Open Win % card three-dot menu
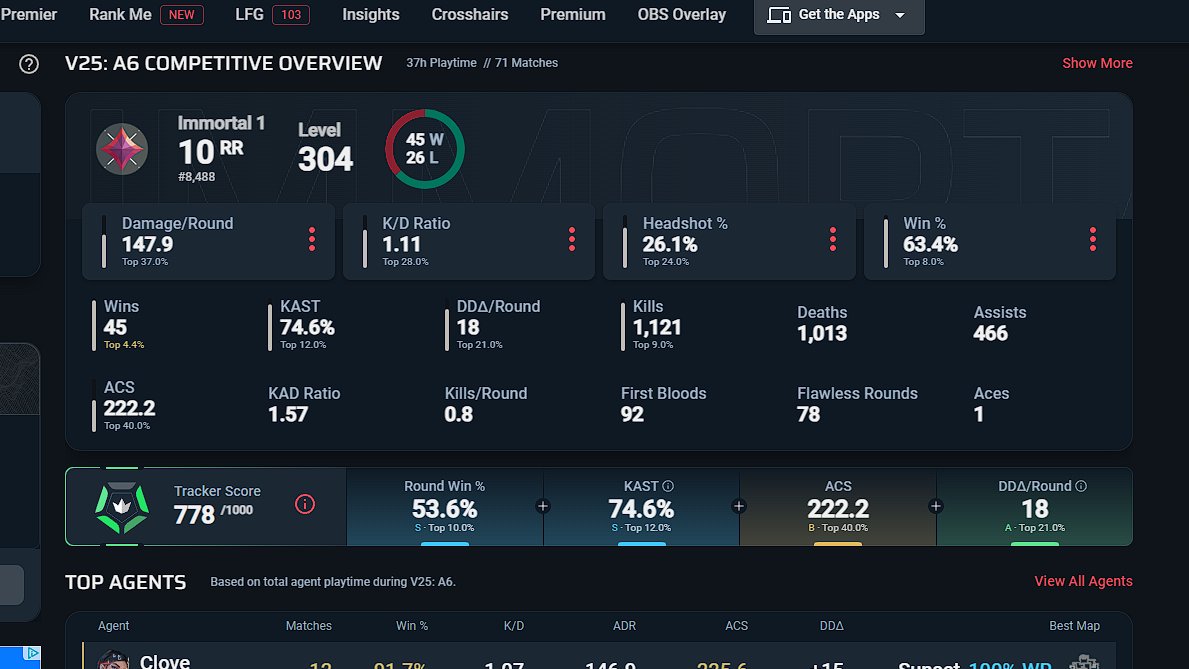This screenshot has width=1189, height=669. (1093, 240)
